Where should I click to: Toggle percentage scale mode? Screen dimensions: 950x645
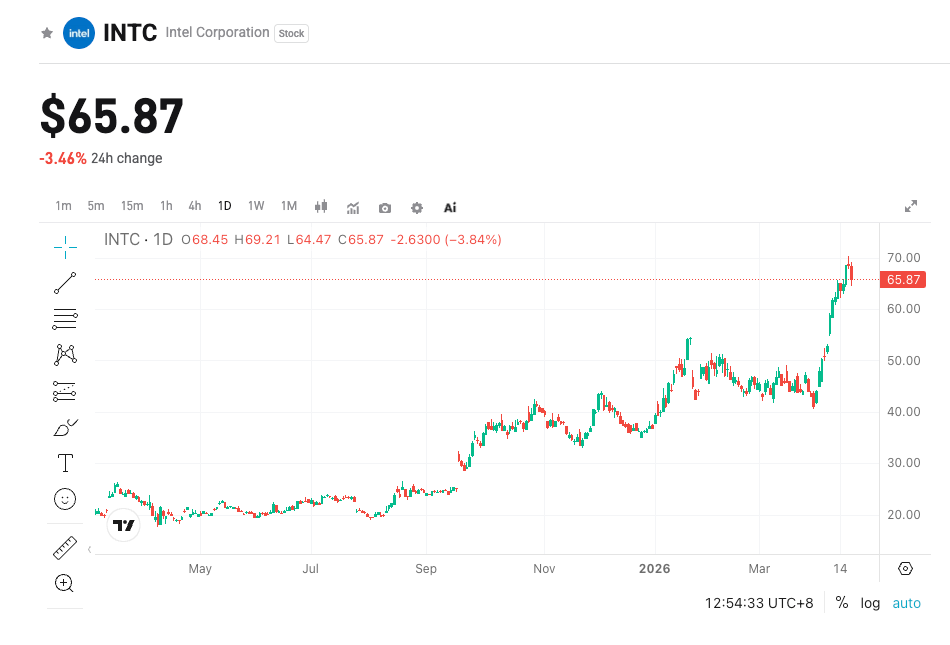coord(841,603)
